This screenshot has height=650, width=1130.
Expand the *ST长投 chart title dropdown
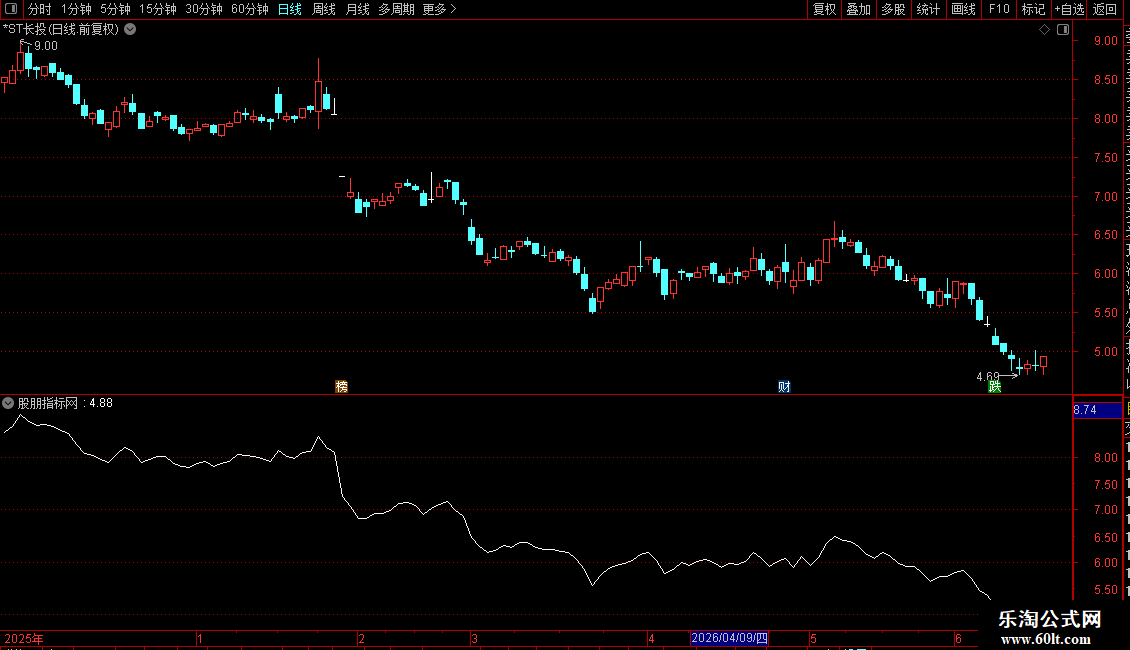coord(130,30)
